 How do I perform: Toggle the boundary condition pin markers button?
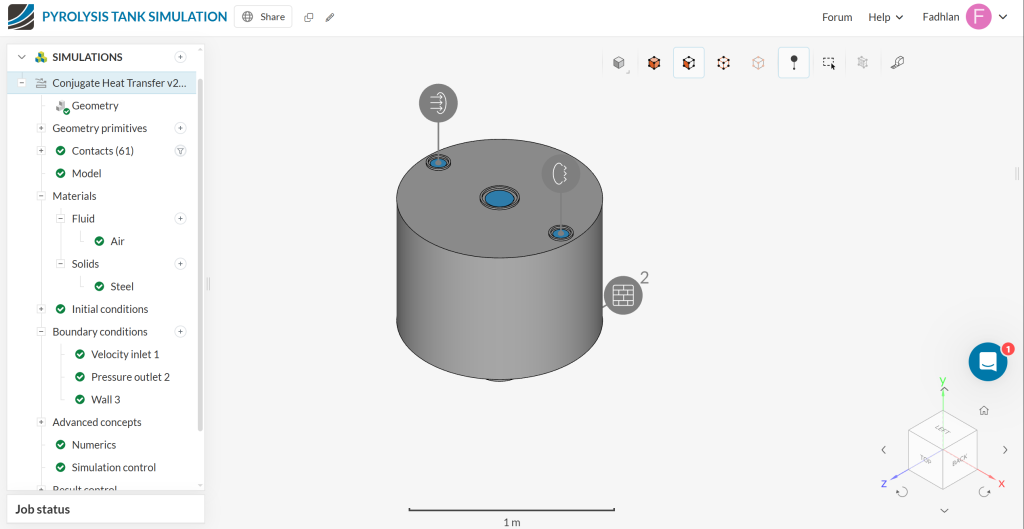pyautogui.click(x=794, y=63)
